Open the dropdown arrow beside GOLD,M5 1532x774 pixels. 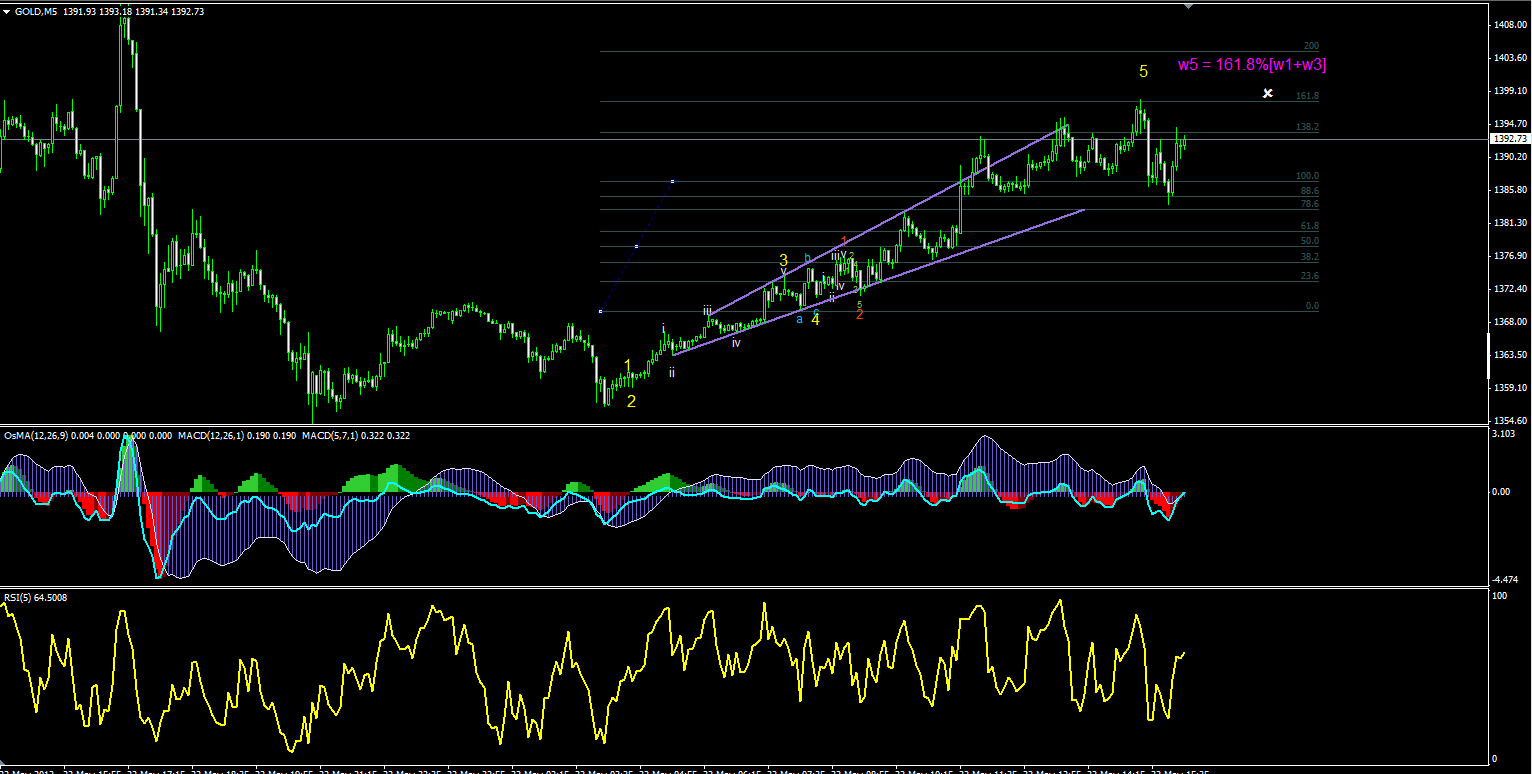[8, 11]
